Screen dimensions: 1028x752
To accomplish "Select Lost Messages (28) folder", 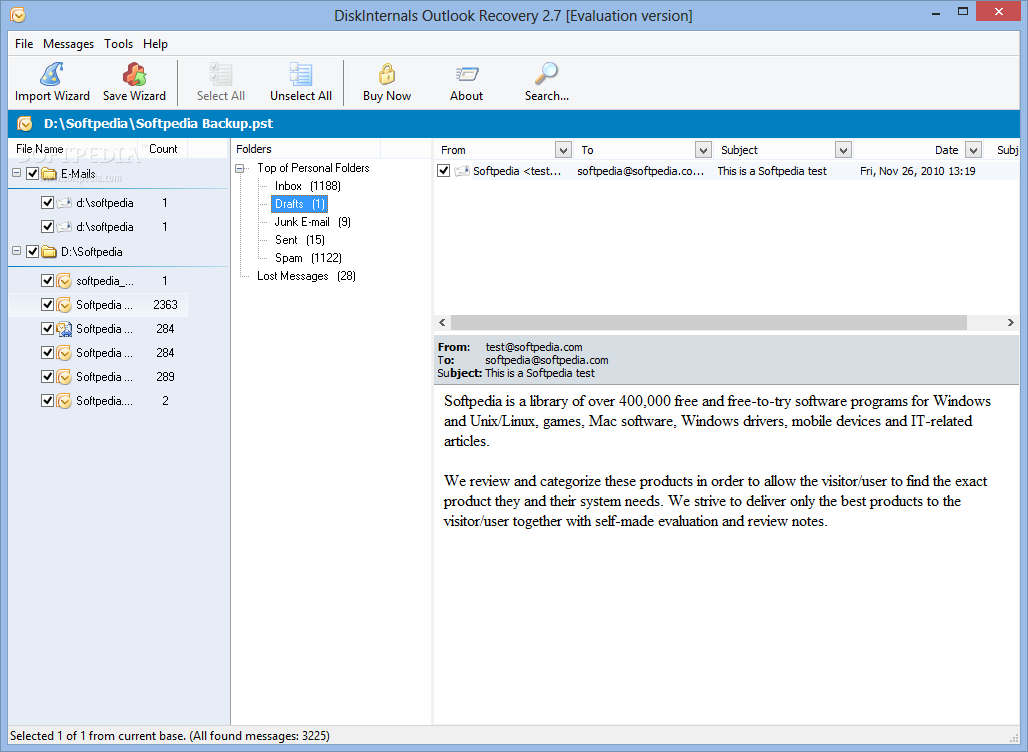I will [306, 276].
